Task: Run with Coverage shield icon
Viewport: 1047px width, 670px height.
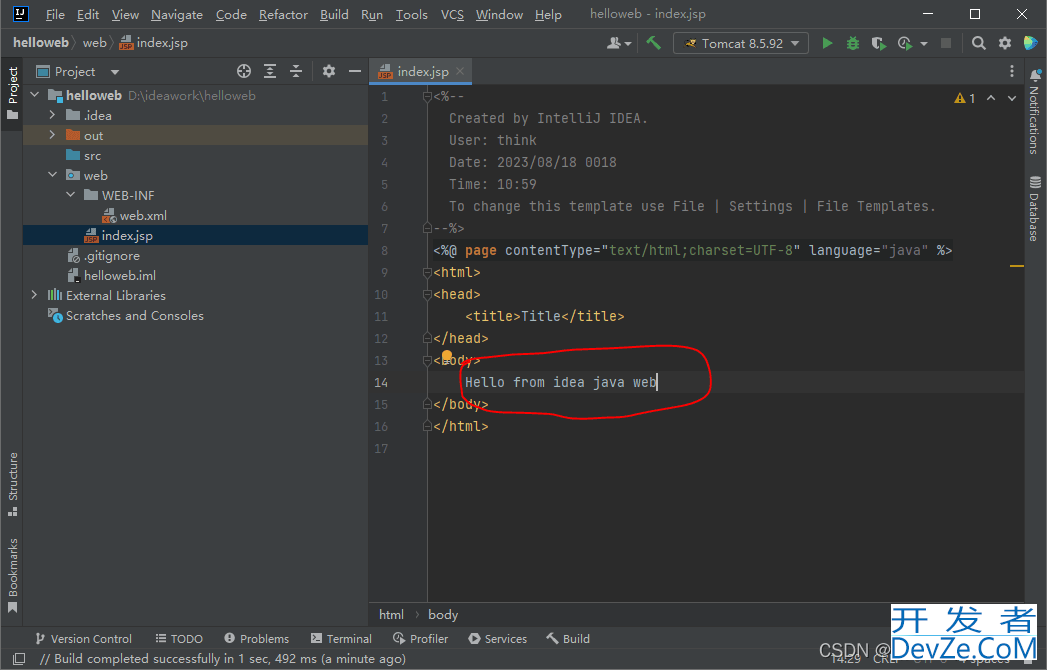Action: click(879, 43)
